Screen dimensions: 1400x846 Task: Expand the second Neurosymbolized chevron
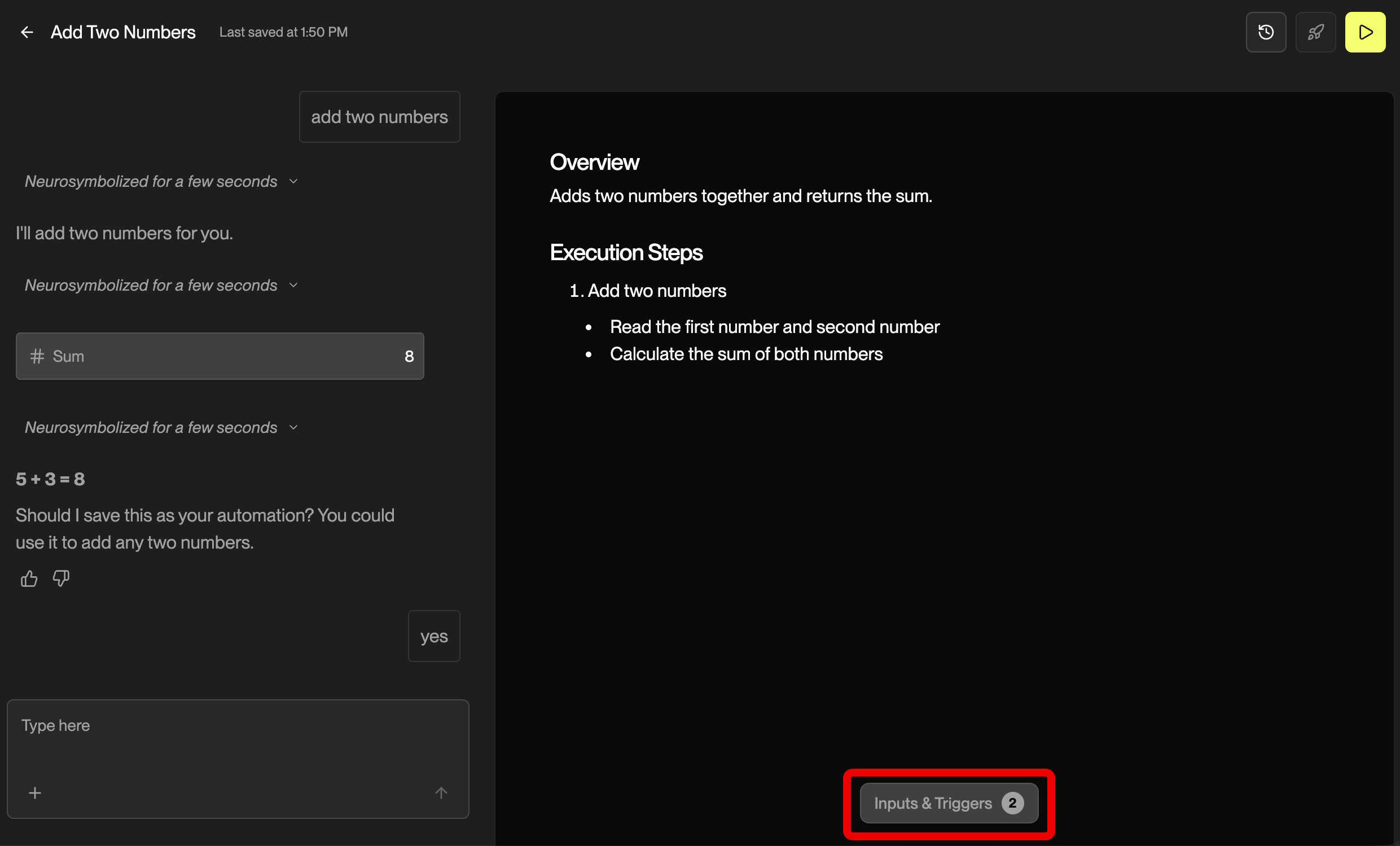click(293, 285)
